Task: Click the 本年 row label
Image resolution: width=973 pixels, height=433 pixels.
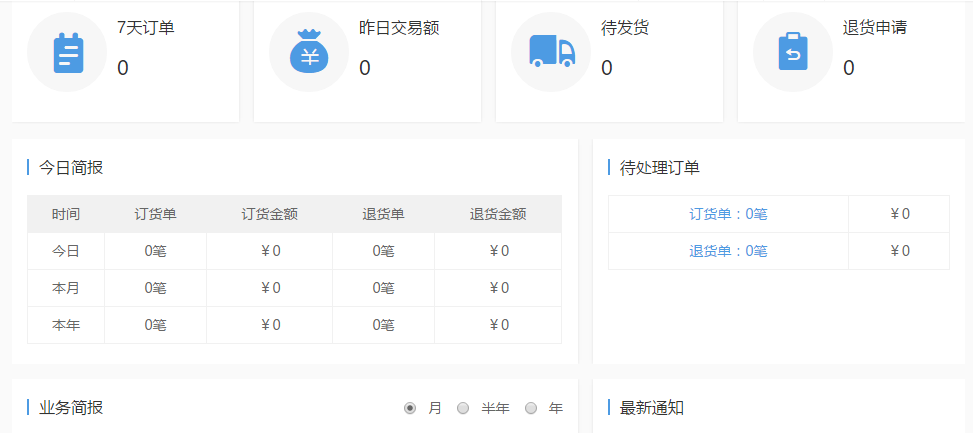Action: [66, 324]
